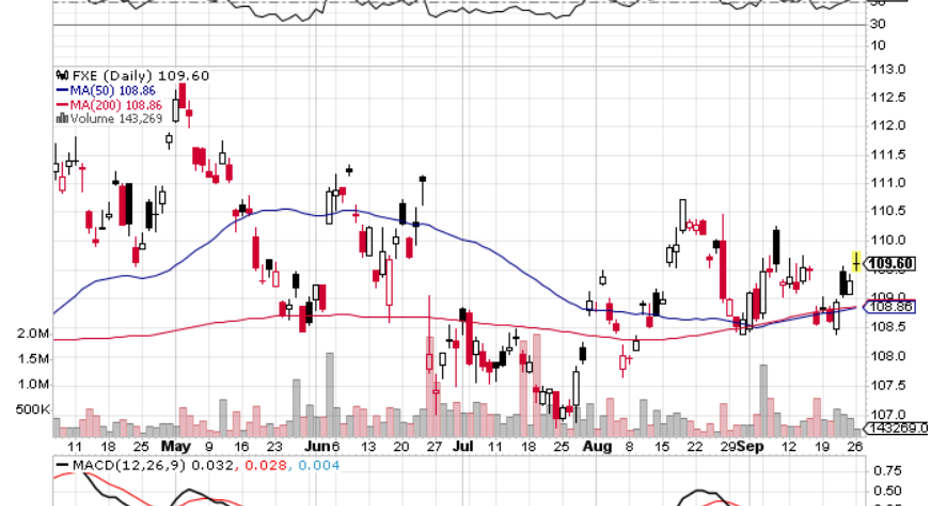Click the May label on the date axis
Viewport: 931px width, 506px height.
176,447
